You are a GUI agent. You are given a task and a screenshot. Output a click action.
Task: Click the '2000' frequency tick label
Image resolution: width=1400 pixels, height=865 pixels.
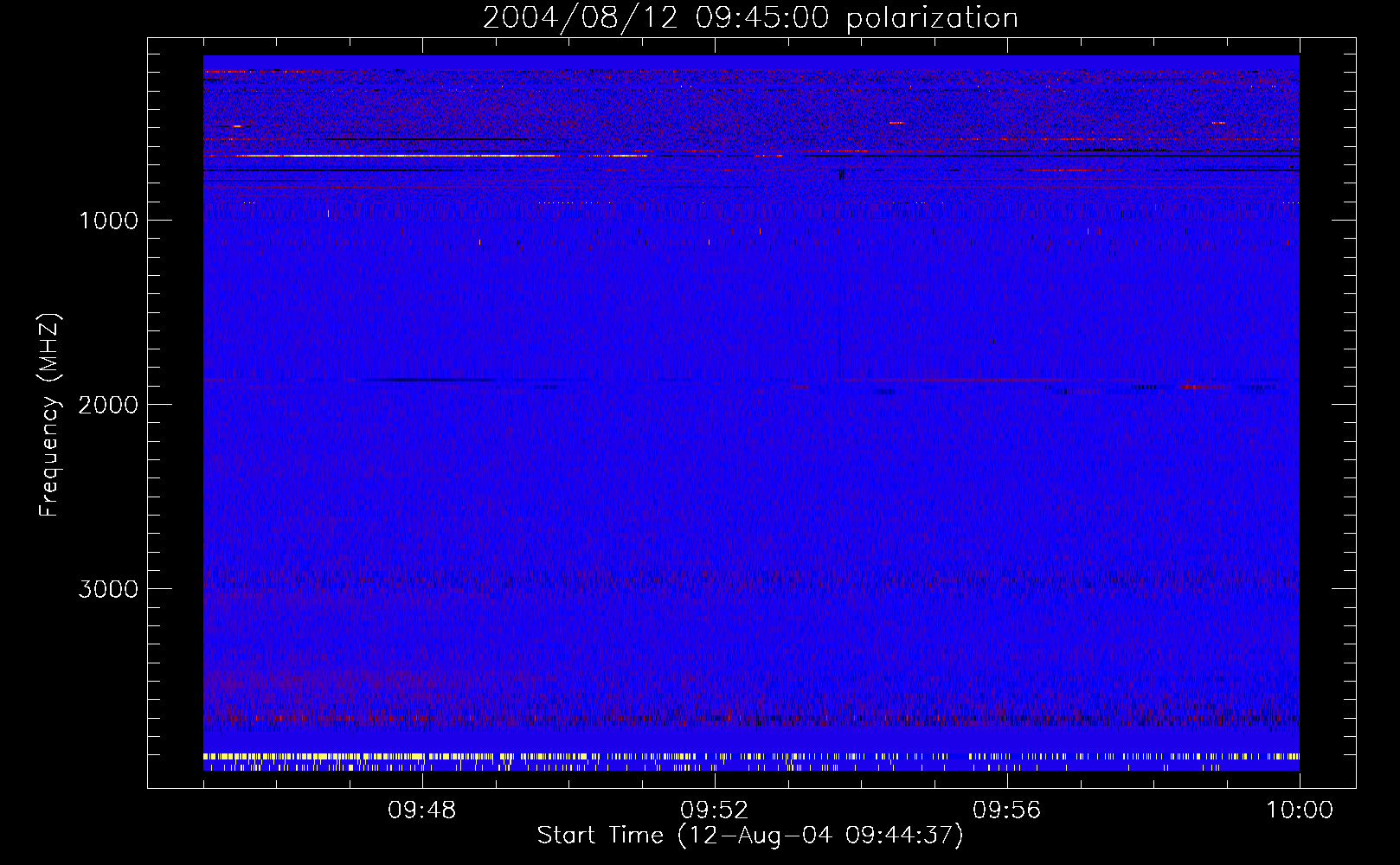[108, 405]
